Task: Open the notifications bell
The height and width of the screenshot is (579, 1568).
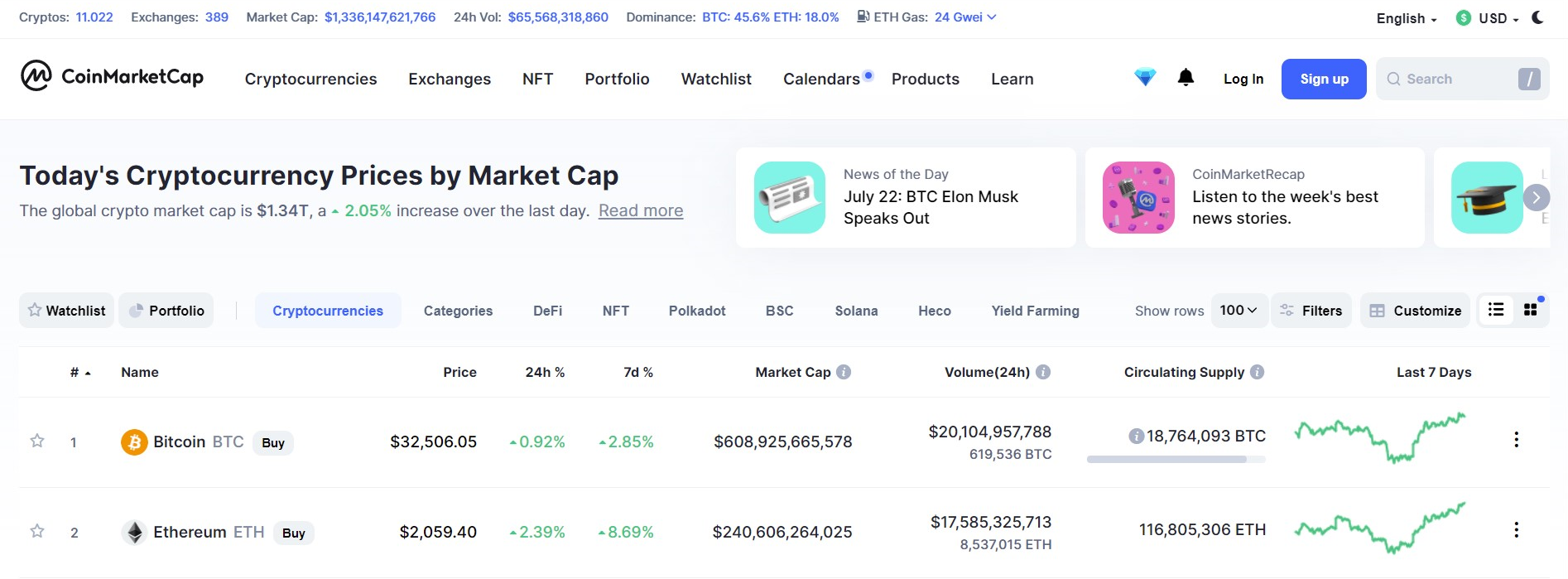Action: [x=1186, y=78]
